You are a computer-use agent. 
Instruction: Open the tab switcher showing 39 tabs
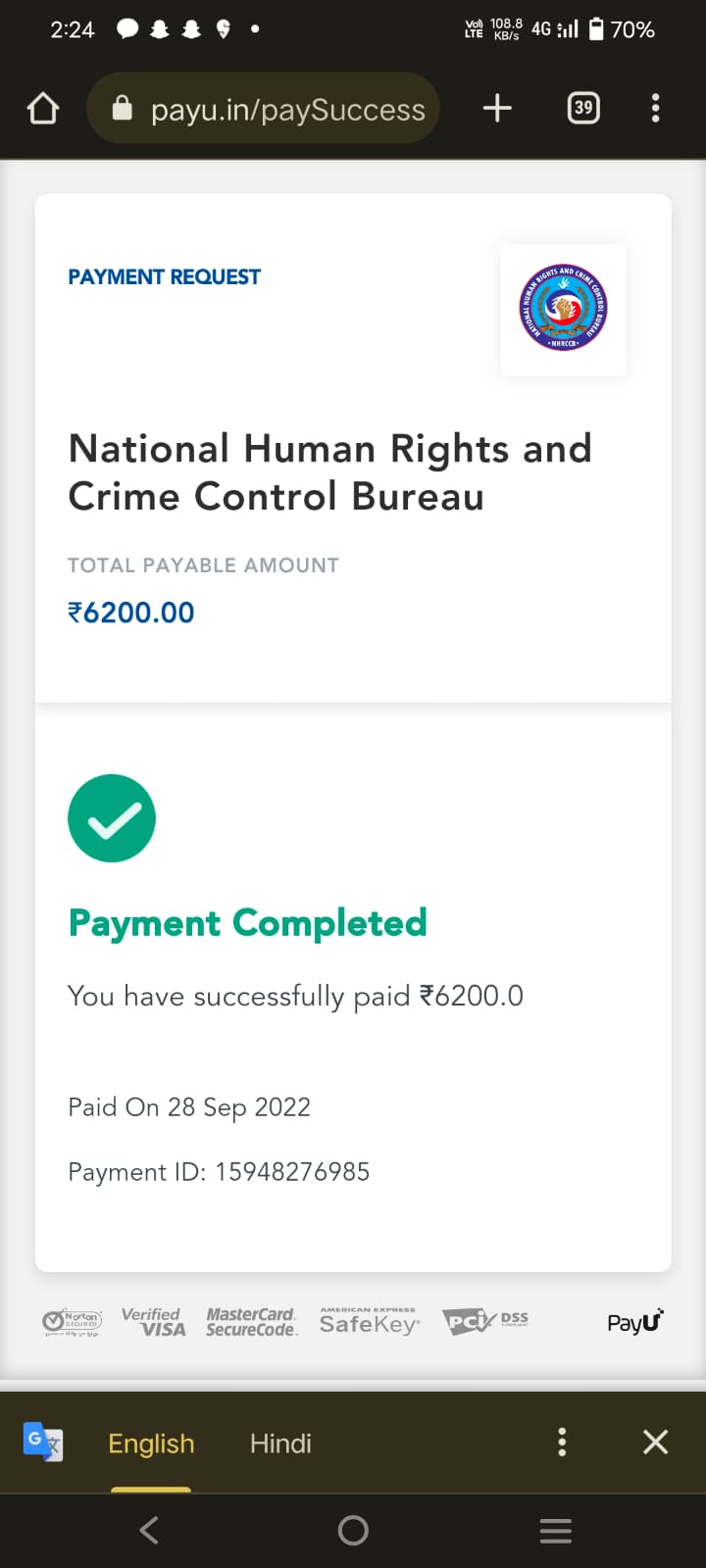[x=583, y=108]
